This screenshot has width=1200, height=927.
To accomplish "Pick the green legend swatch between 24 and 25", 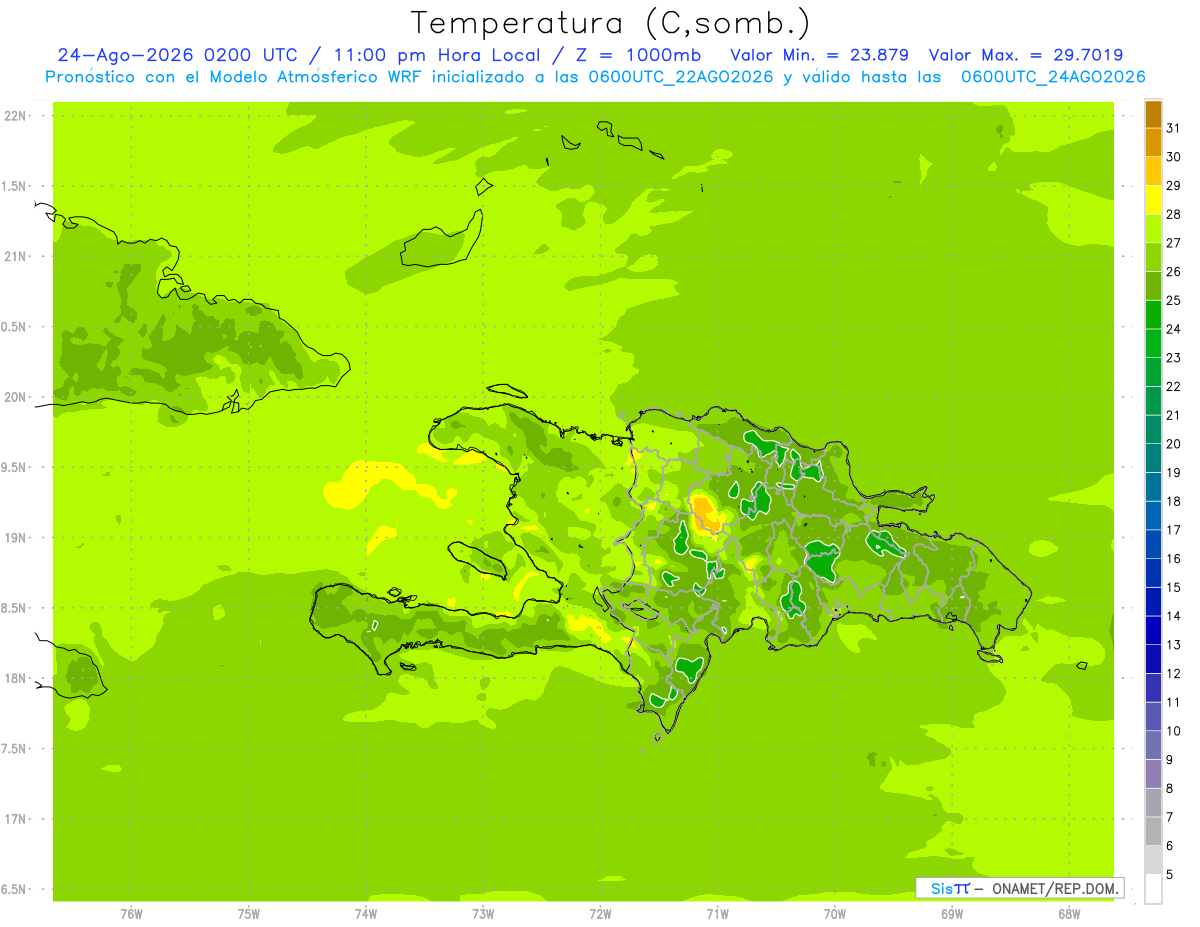I will point(1153,315).
